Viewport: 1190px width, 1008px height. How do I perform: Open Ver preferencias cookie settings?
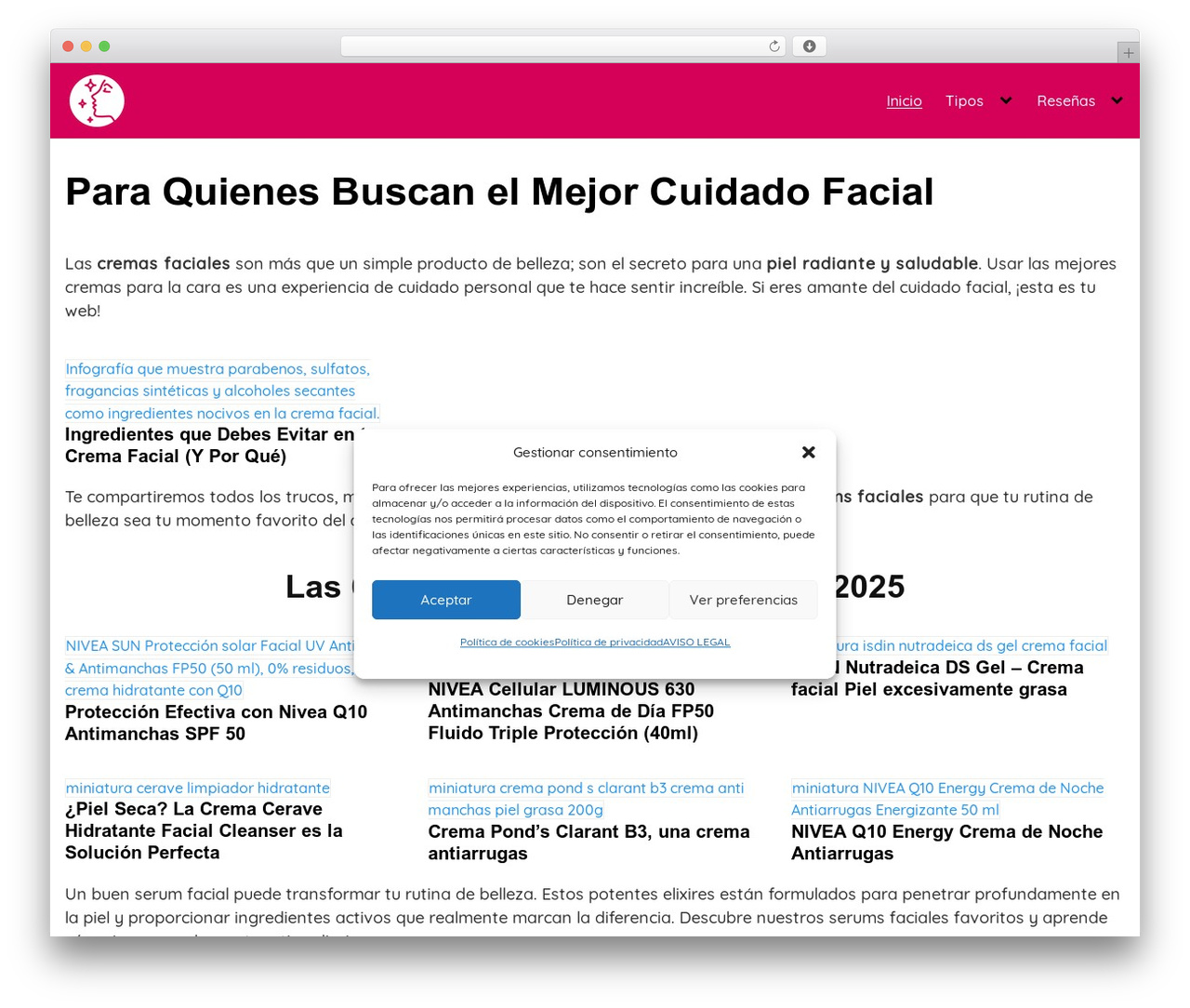point(744,600)
